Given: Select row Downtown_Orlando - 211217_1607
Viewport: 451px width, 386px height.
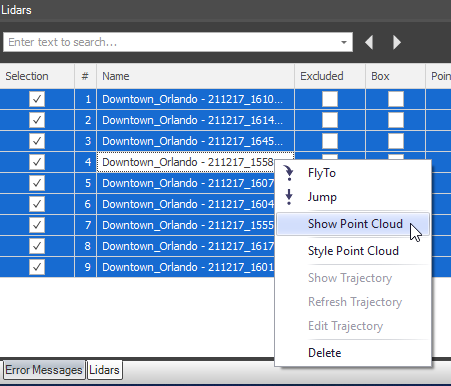Looking at the screenshot, I should click(187, 183).
